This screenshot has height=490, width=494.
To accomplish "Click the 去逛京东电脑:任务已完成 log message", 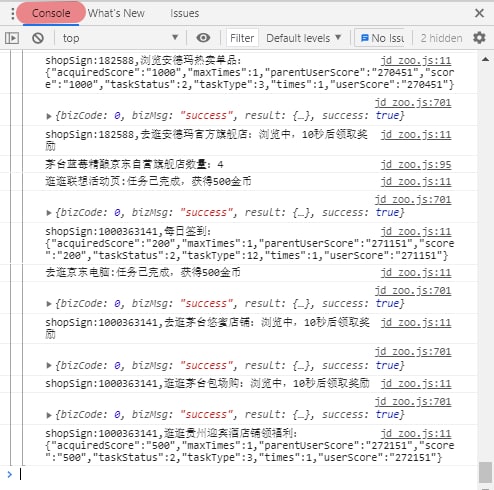I will coord(143,272).
